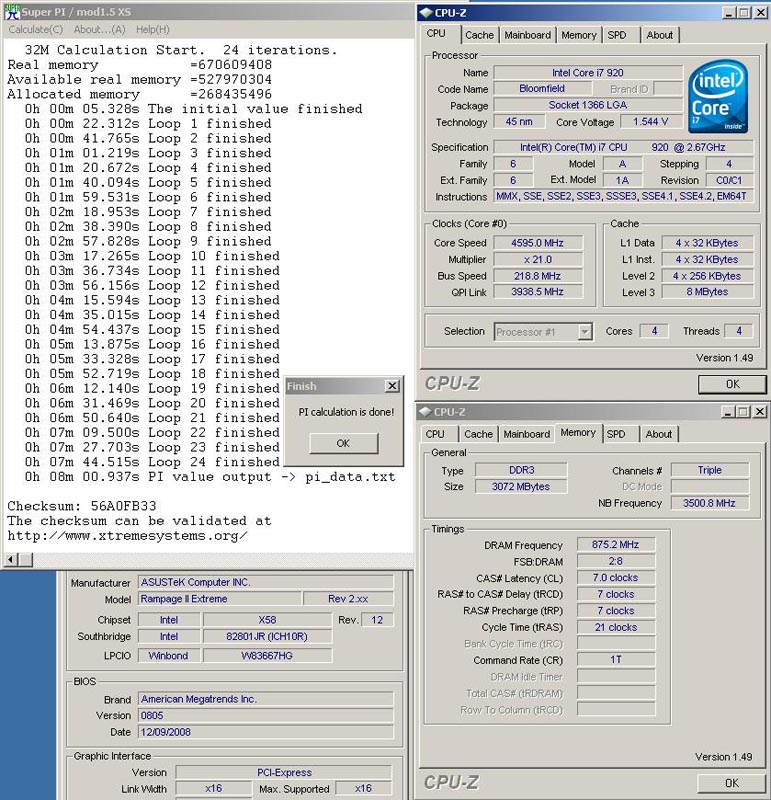Open the Help(H) menu in Super PI
The width and height of the screenshot is (771, 800).
point(153,30)
